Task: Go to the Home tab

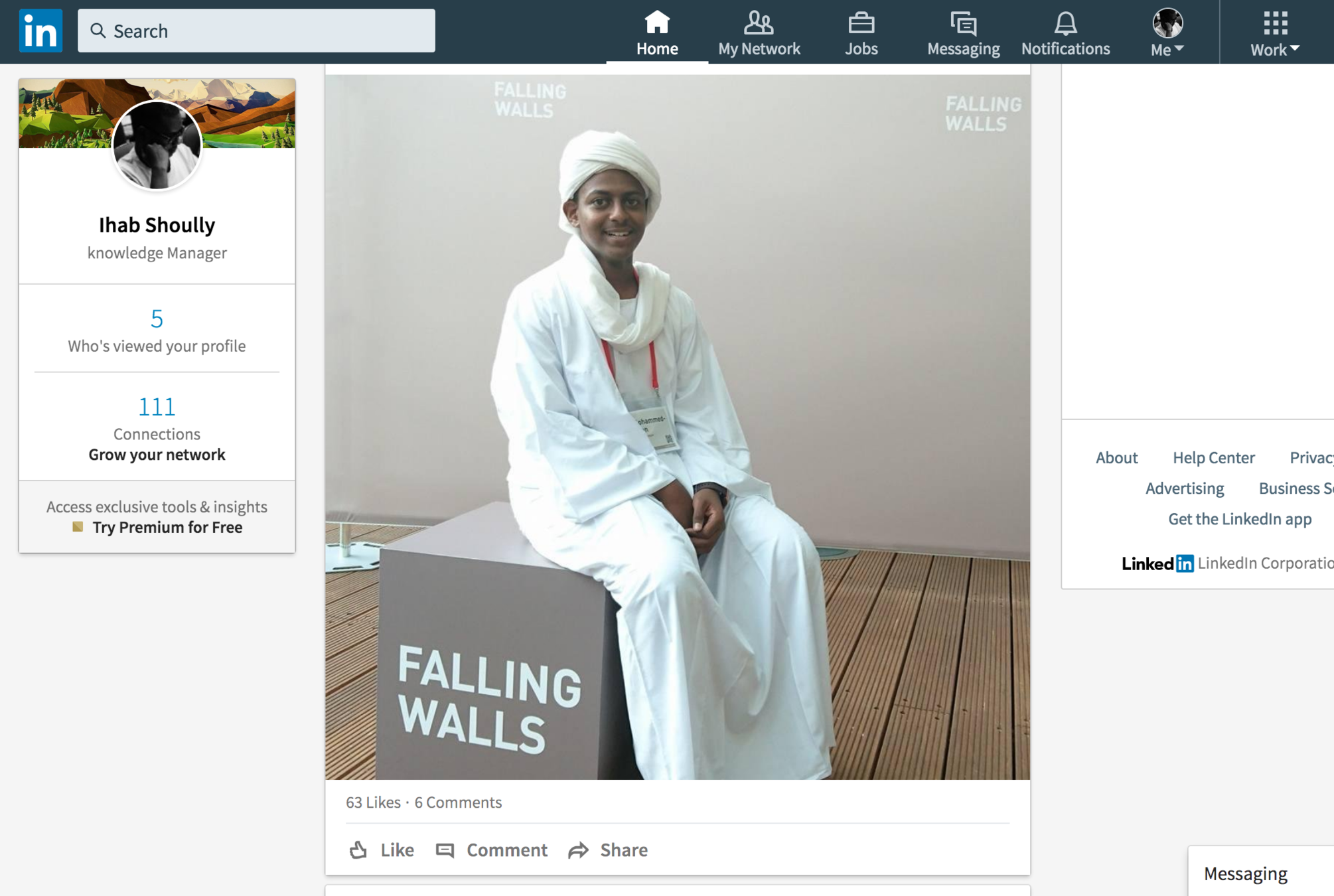Action: 656,33
